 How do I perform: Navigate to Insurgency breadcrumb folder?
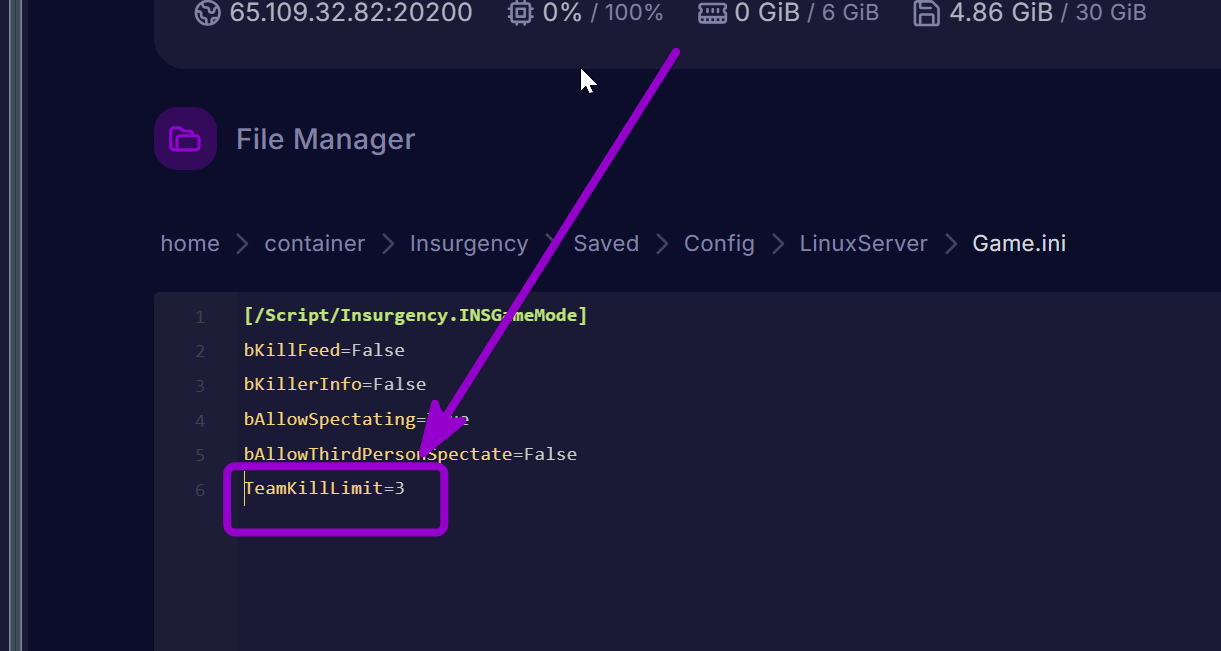pos(469,244)
